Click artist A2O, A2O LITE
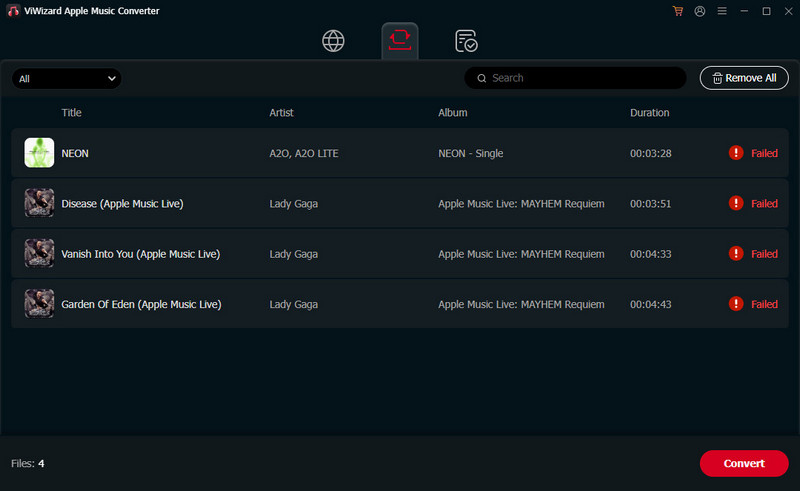This screenshot has height=491, width=800. click(304, 153)
